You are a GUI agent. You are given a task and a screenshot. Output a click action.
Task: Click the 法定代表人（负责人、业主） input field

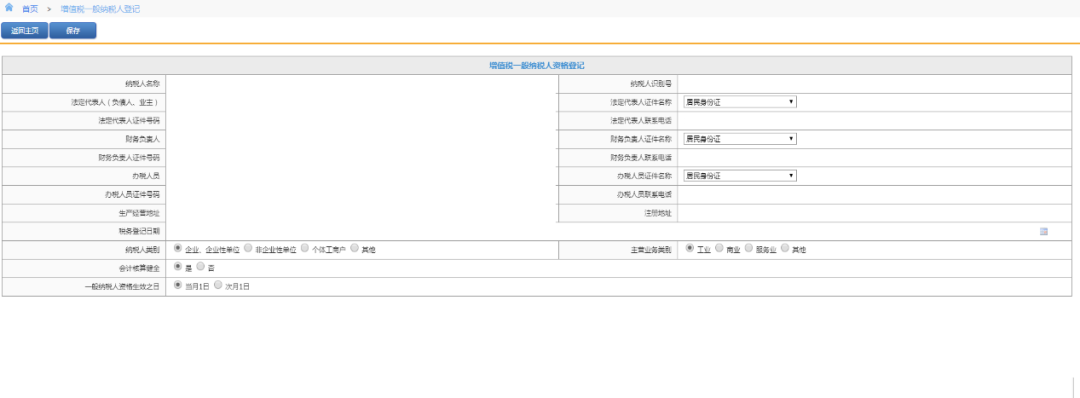361,102
